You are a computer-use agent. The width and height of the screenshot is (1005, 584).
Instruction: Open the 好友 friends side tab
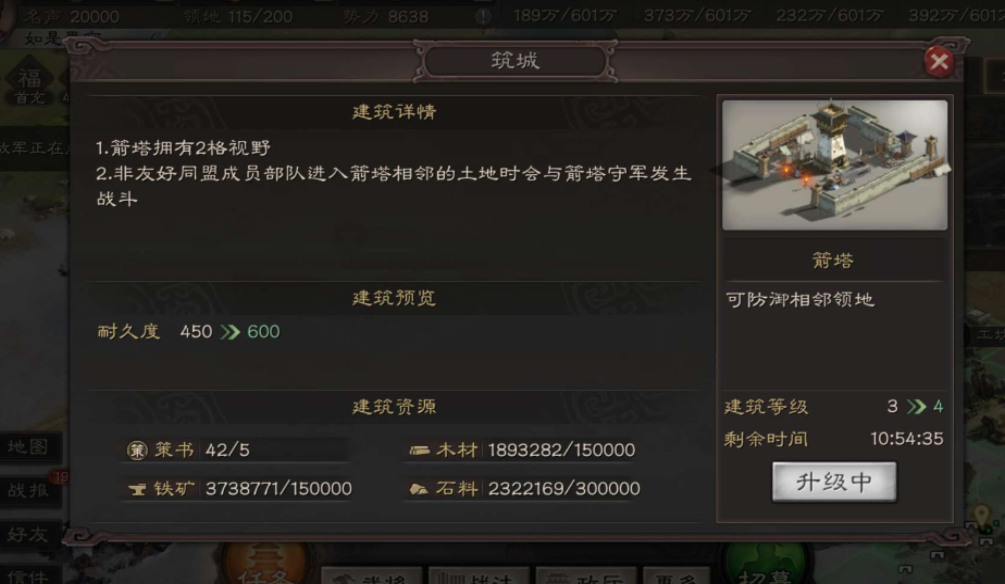[29, 534]
